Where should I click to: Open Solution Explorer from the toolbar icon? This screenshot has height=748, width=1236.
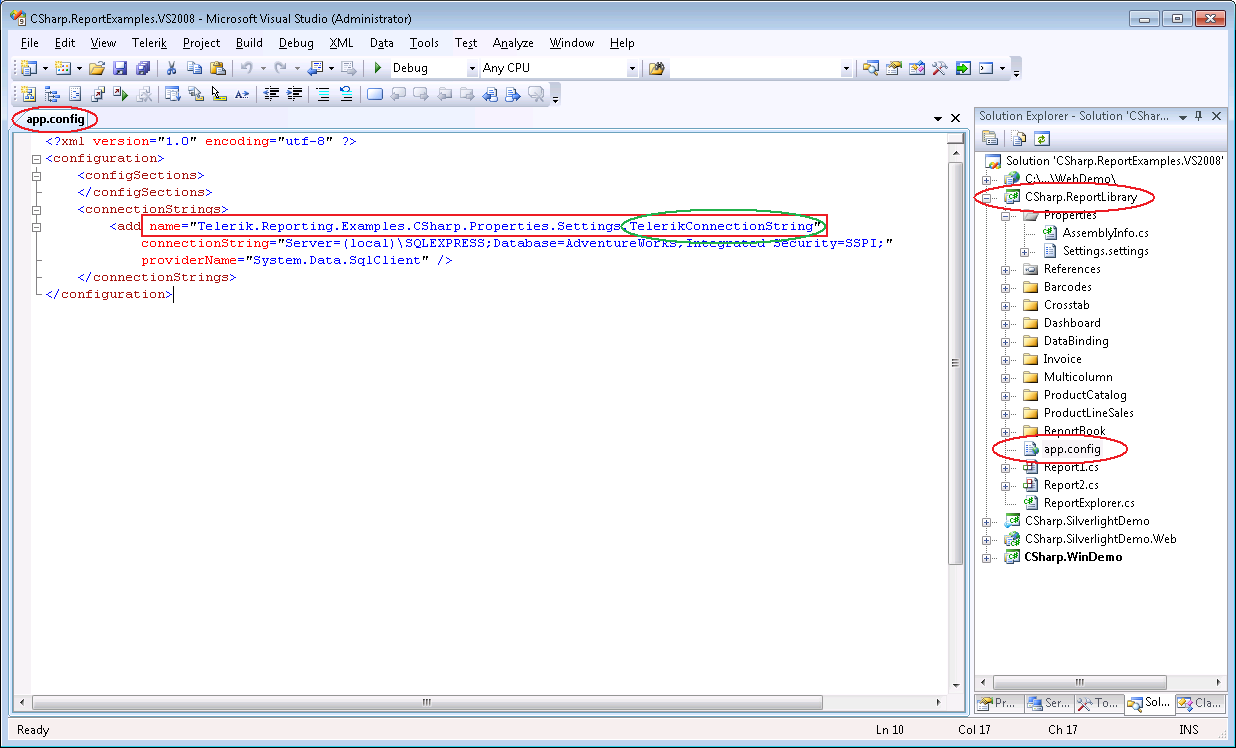[x=871, y=68]
